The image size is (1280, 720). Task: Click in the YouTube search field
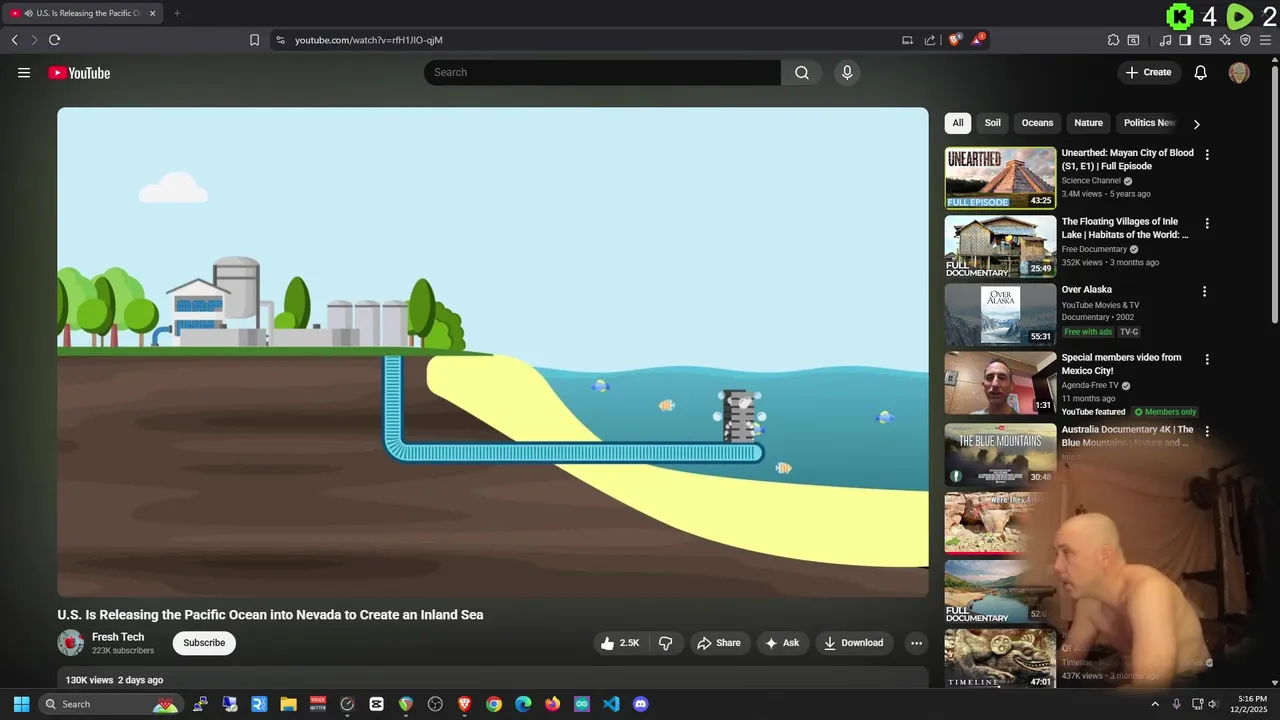tap(602, 72)
